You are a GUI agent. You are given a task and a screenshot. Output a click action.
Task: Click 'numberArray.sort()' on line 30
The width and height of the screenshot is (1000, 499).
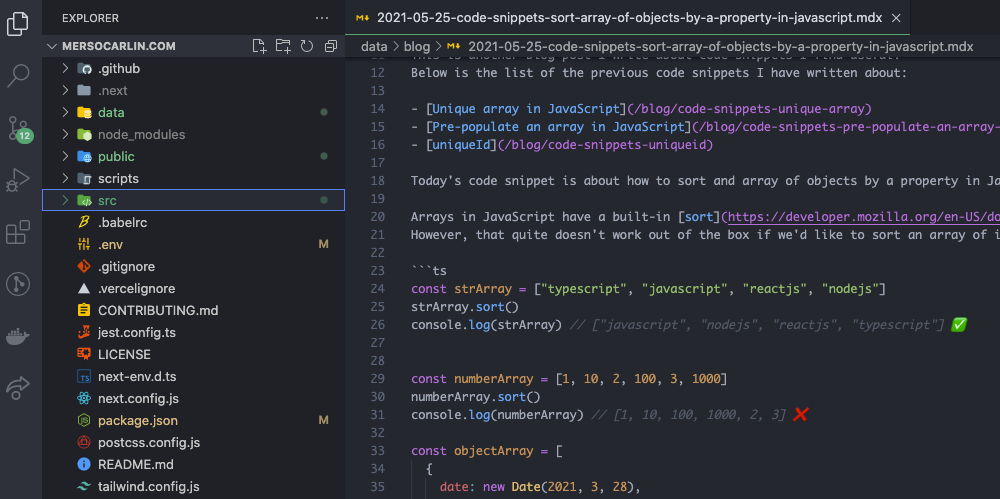click(475, 397)
